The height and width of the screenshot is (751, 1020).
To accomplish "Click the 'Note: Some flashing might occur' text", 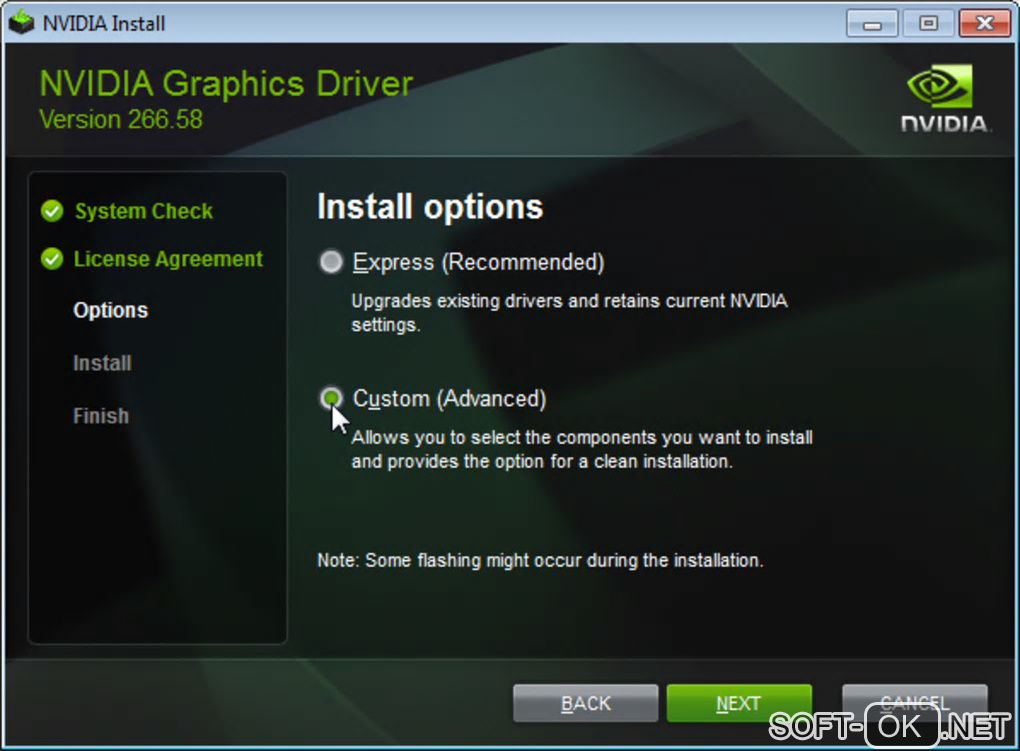I will pyautogui.click(x=540, y=560).
